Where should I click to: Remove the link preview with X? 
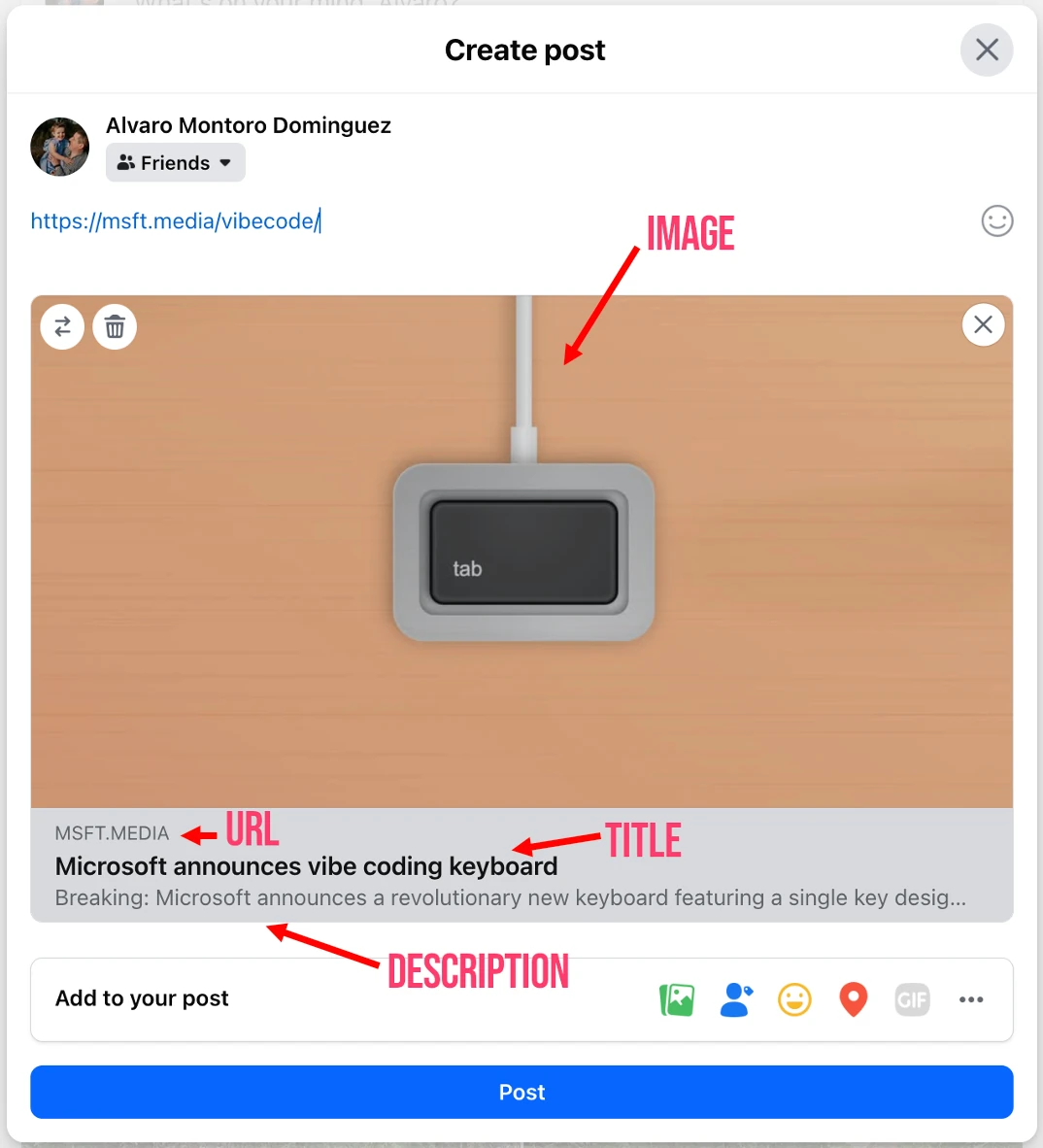pyautogui.click(x=983, y=324)
